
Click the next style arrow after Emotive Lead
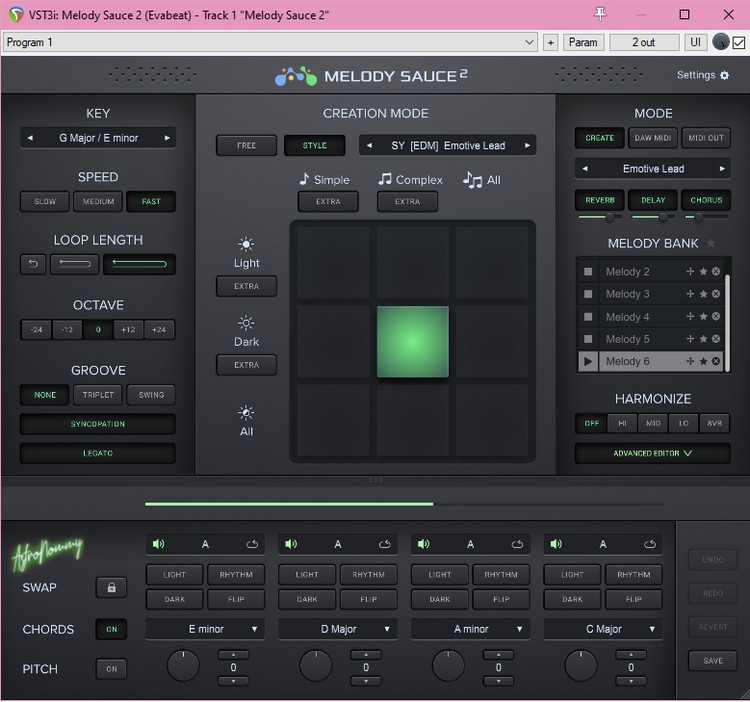pos(527,145)
